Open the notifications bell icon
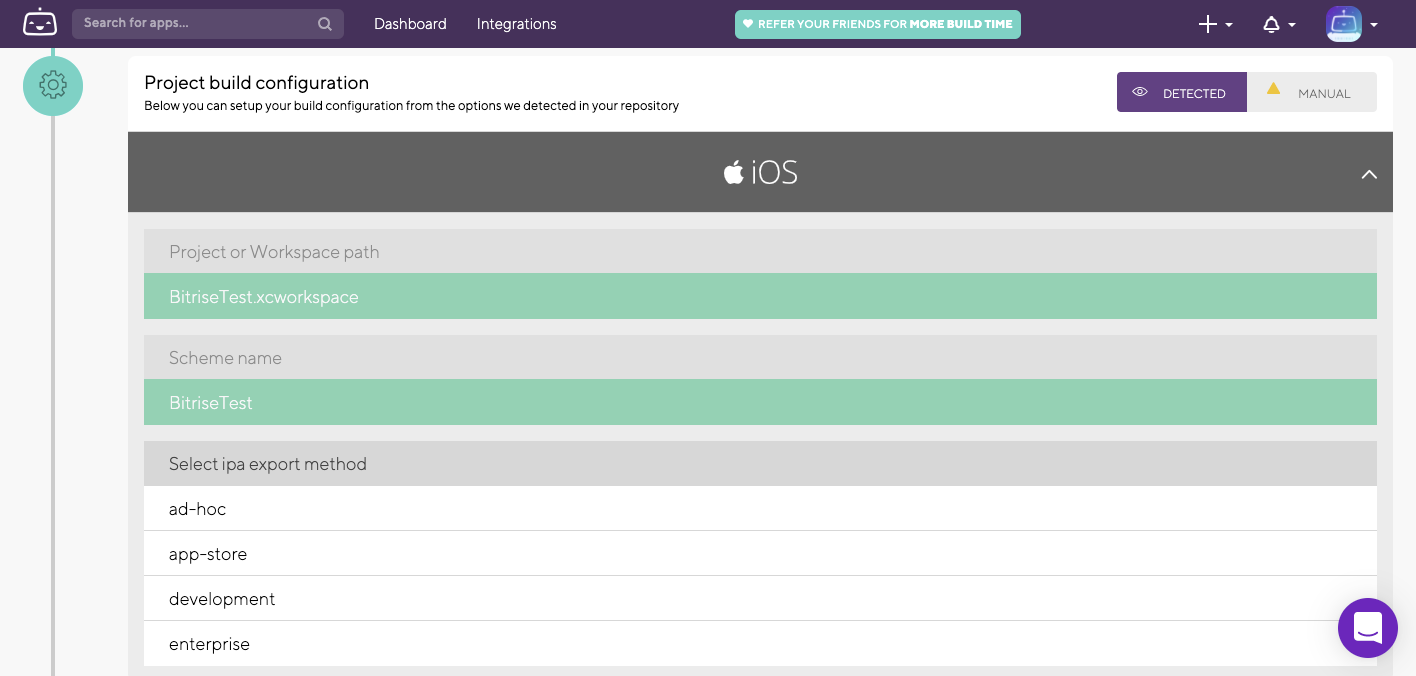The image size is (1416, 676). pos(1271,24)
